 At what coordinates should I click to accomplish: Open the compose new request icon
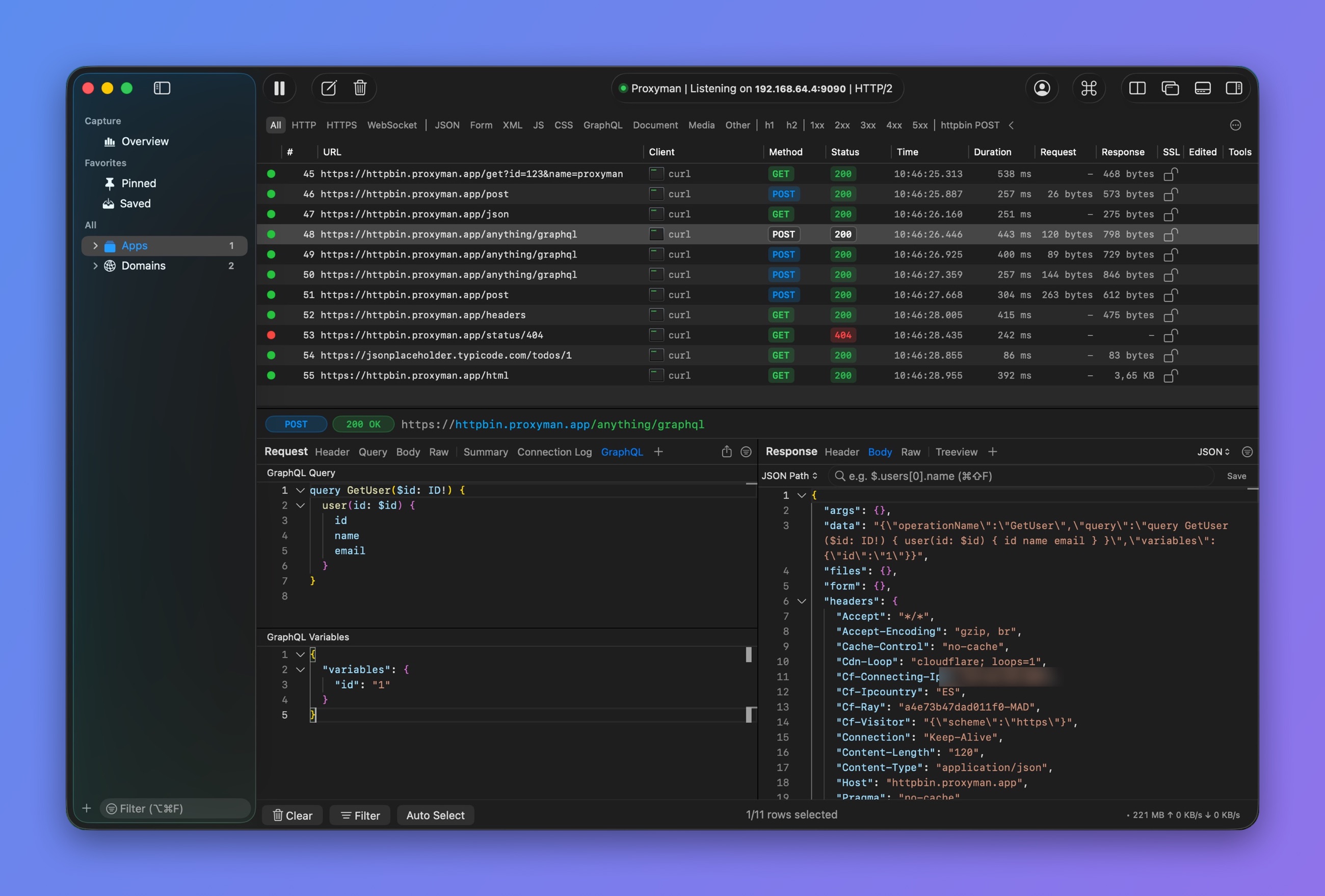pyautogui.click(x=329, y=88)
